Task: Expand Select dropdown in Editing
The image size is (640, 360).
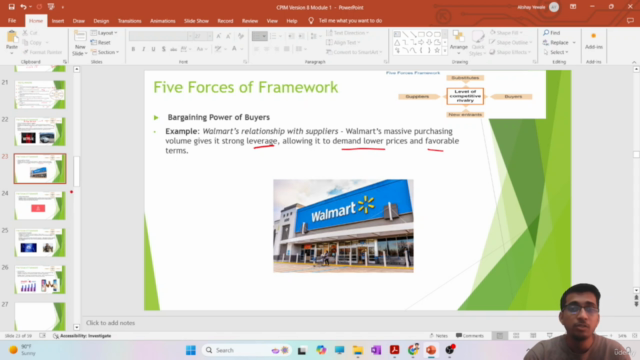Action: pyautogui.click(x=556, y=52)
